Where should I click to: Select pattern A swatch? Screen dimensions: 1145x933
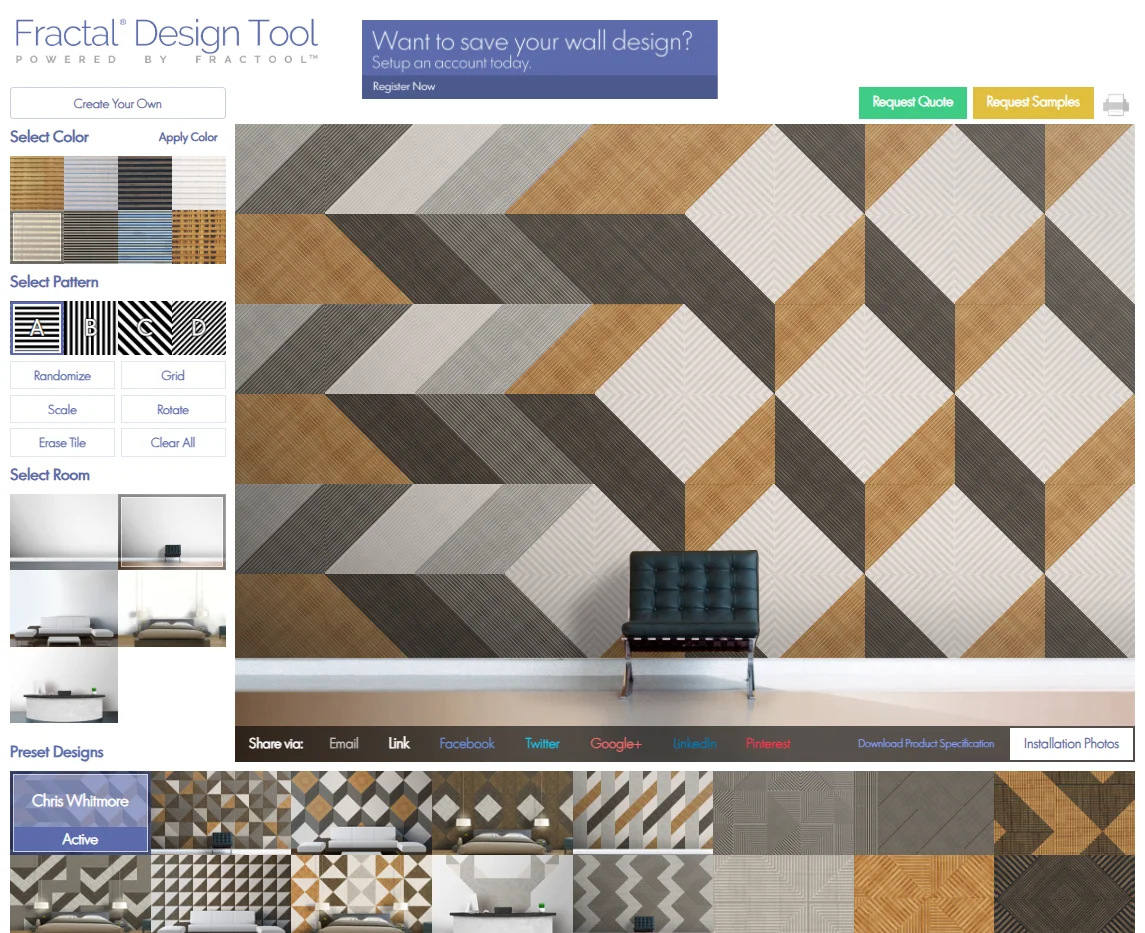pos(37,328)
